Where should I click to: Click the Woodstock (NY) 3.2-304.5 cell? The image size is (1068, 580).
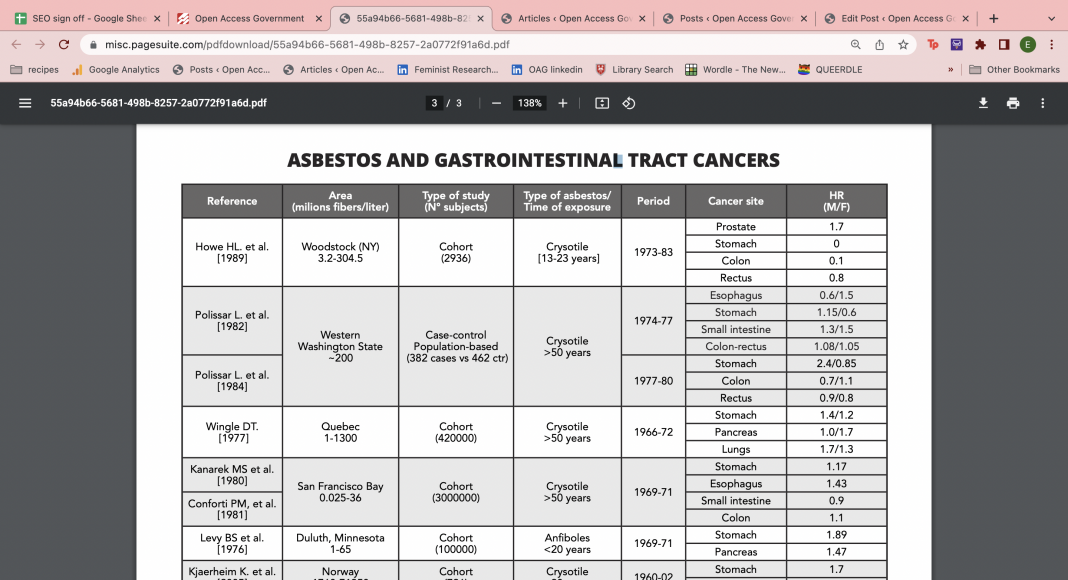(341, 252)
